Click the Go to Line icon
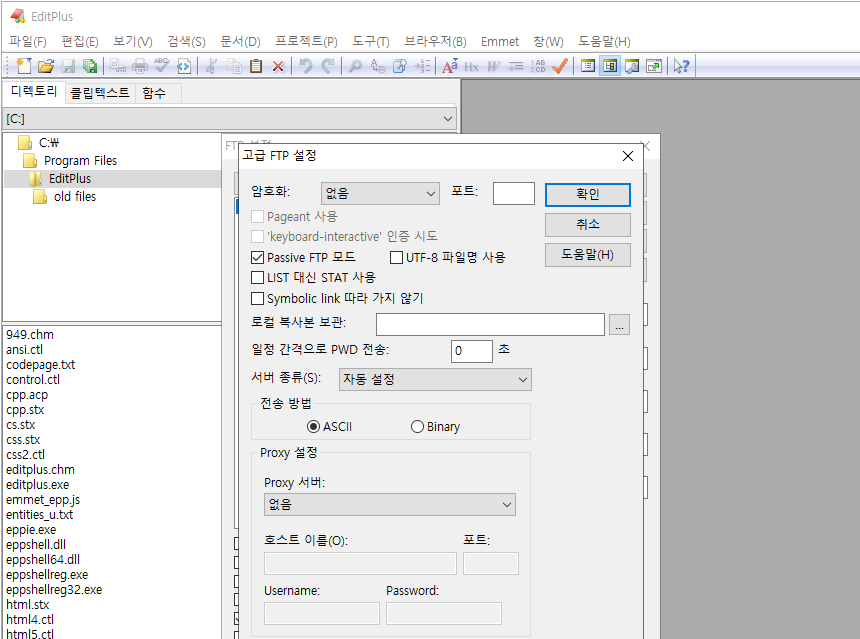Image resolution: width=860 pixels, height=639 pixels. coord(422,66)
